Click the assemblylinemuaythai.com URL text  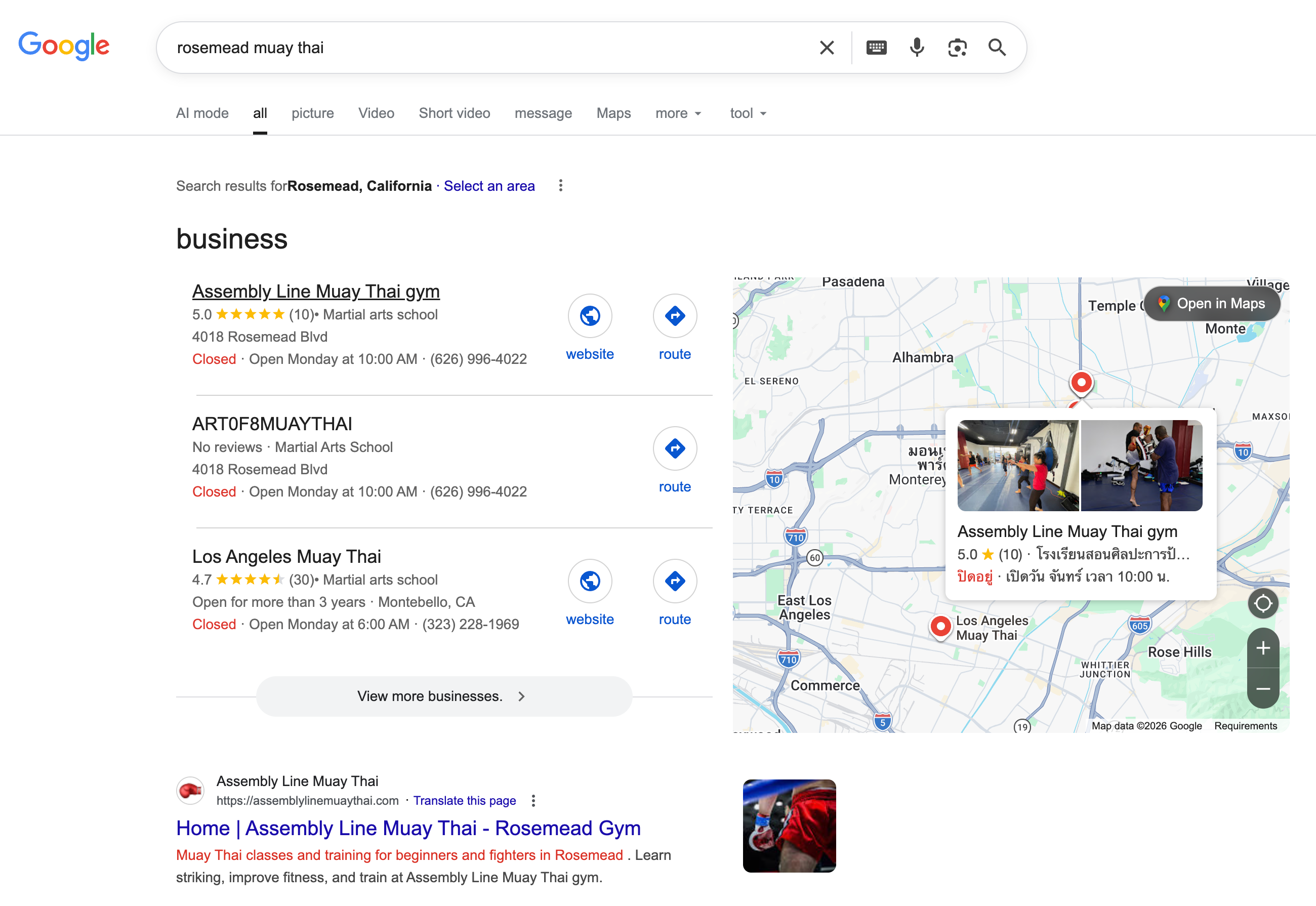pyautogui.click(x=307, y=800)
